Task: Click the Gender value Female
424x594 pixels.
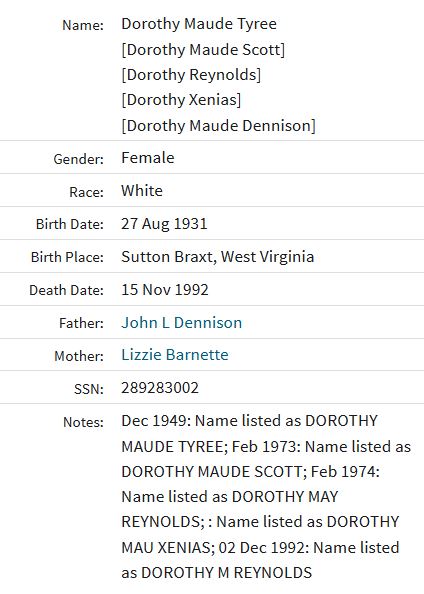Action: [148, 158]
